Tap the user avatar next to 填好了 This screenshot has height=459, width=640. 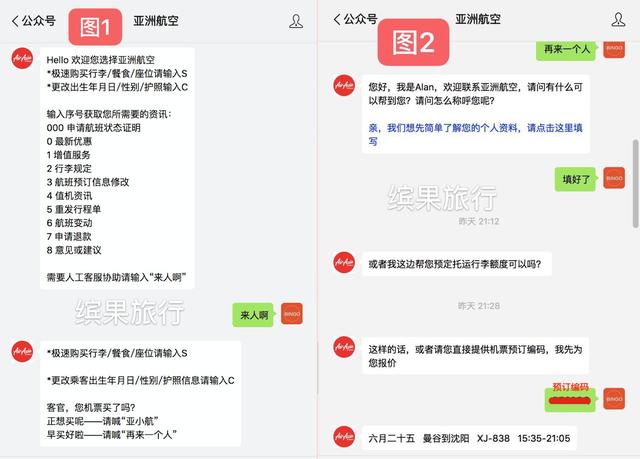pyautogui.click(x=614, y=178)
